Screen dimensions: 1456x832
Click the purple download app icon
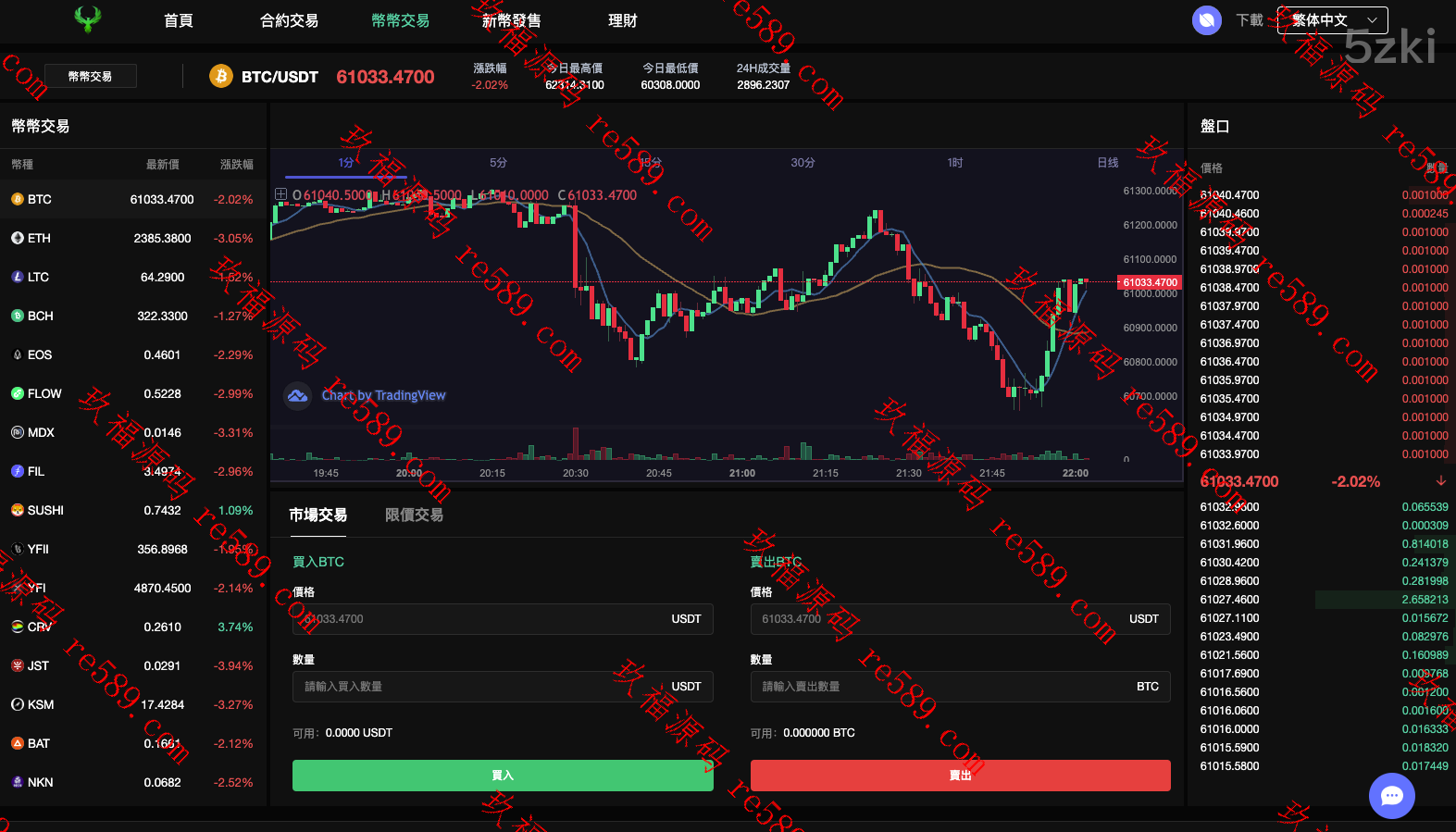[1206, 19]
